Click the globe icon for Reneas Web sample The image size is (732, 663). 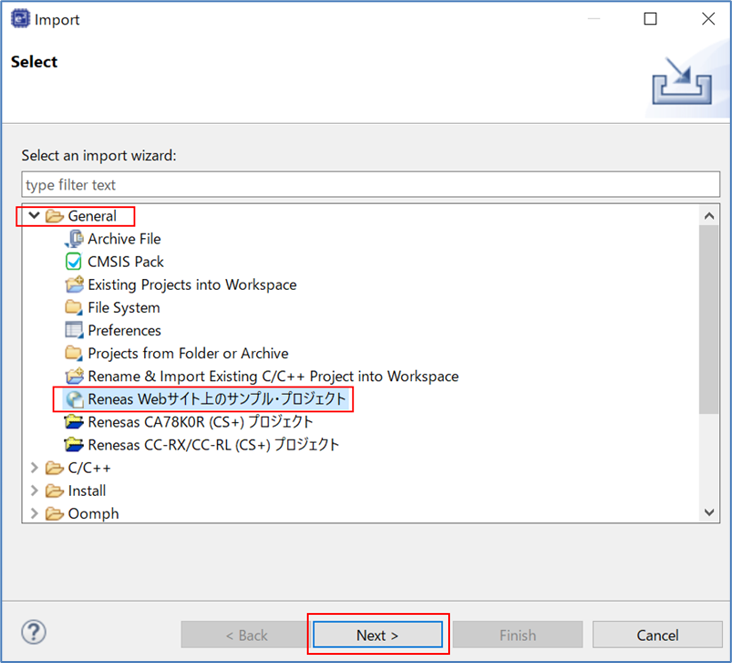tap(75, 400)
